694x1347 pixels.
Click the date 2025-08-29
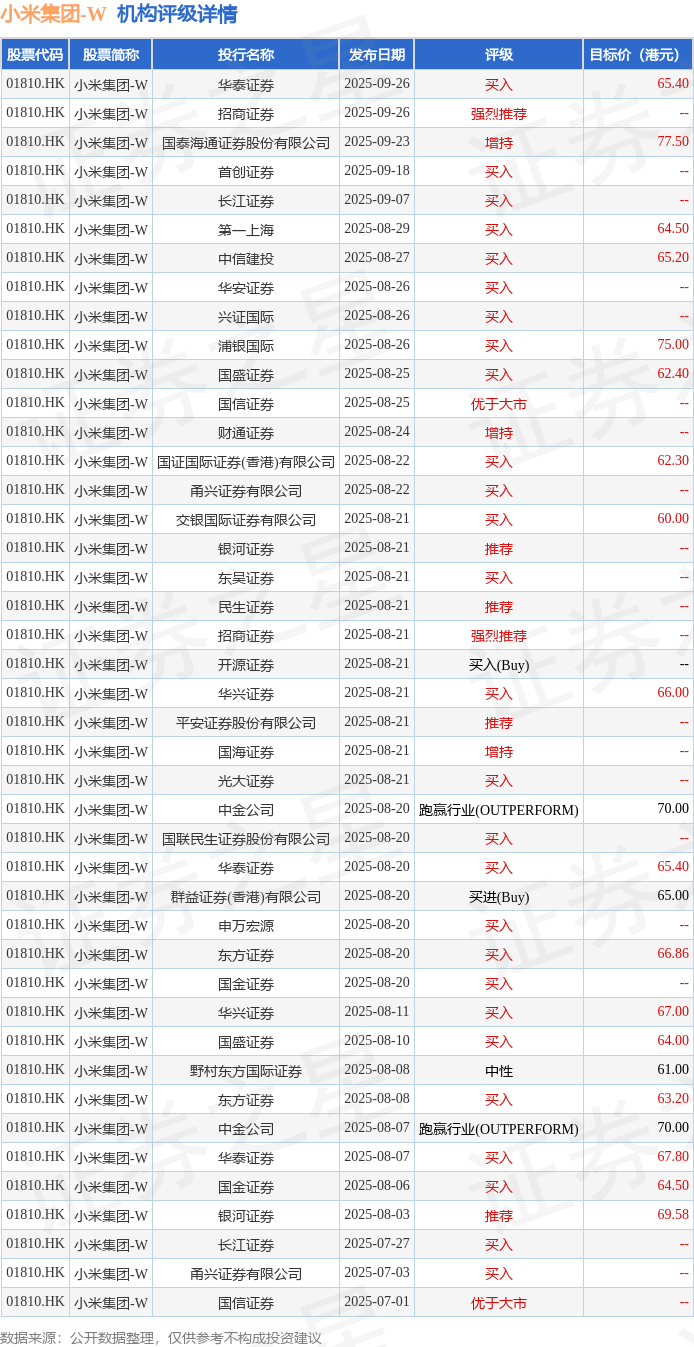pos(377,229)
